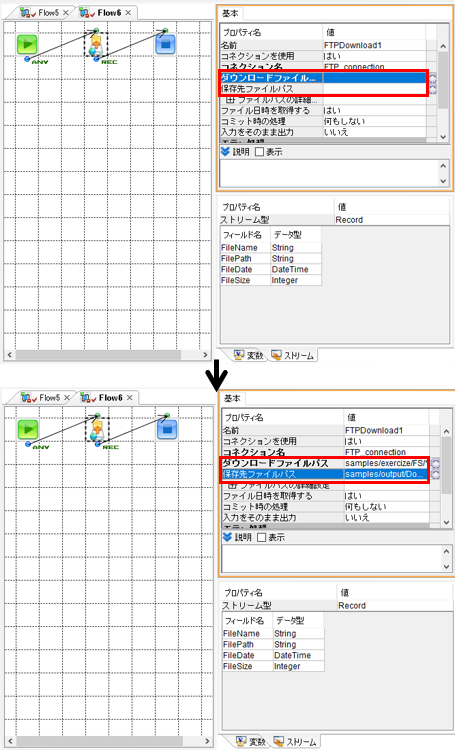The width and height of the screenshot is (455, 750).
Task: Switch to the Flow5 tab in upper editor
Action: point(48,13)
